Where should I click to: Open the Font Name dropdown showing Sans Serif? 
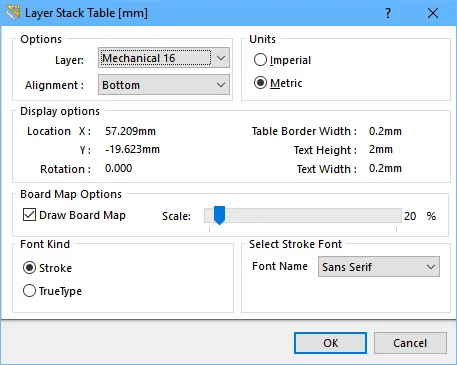point(379,267)
